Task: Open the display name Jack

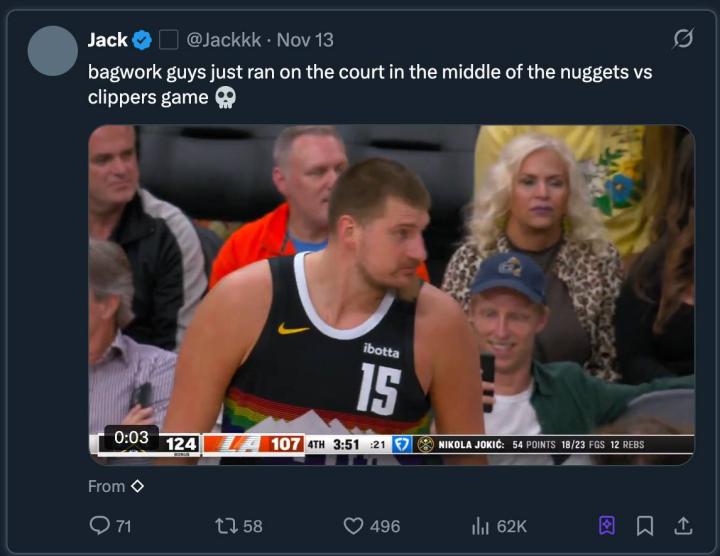Action: click(x=107, y=40)
